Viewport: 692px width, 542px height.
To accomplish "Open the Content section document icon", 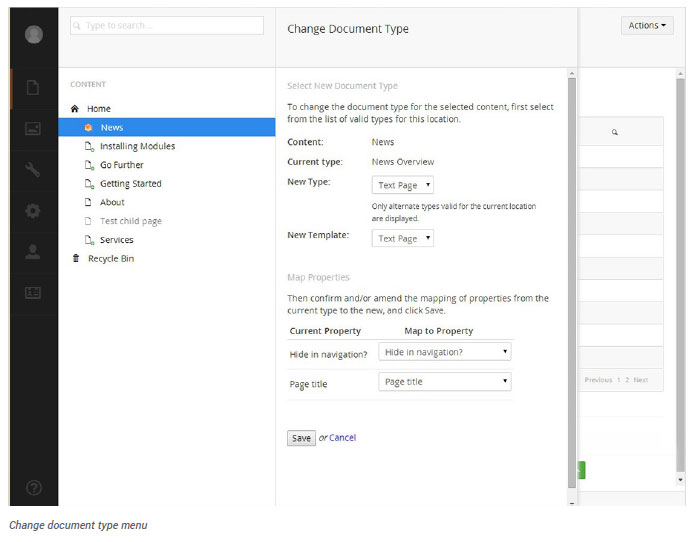I will click(33, 87).
